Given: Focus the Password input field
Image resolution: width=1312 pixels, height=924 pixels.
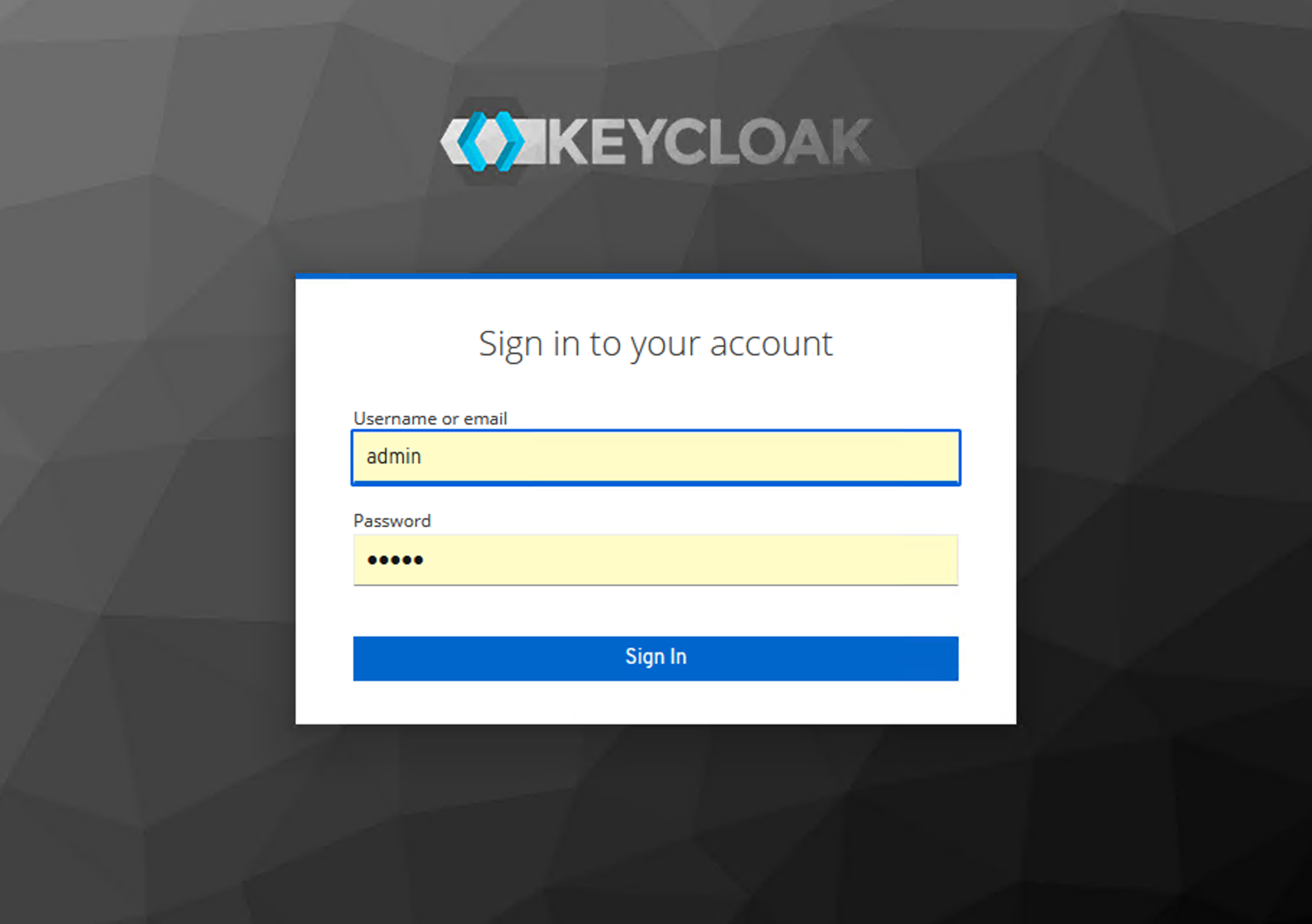Looking at the screenshot, I should pyautogui.click(x=655, y=560).
